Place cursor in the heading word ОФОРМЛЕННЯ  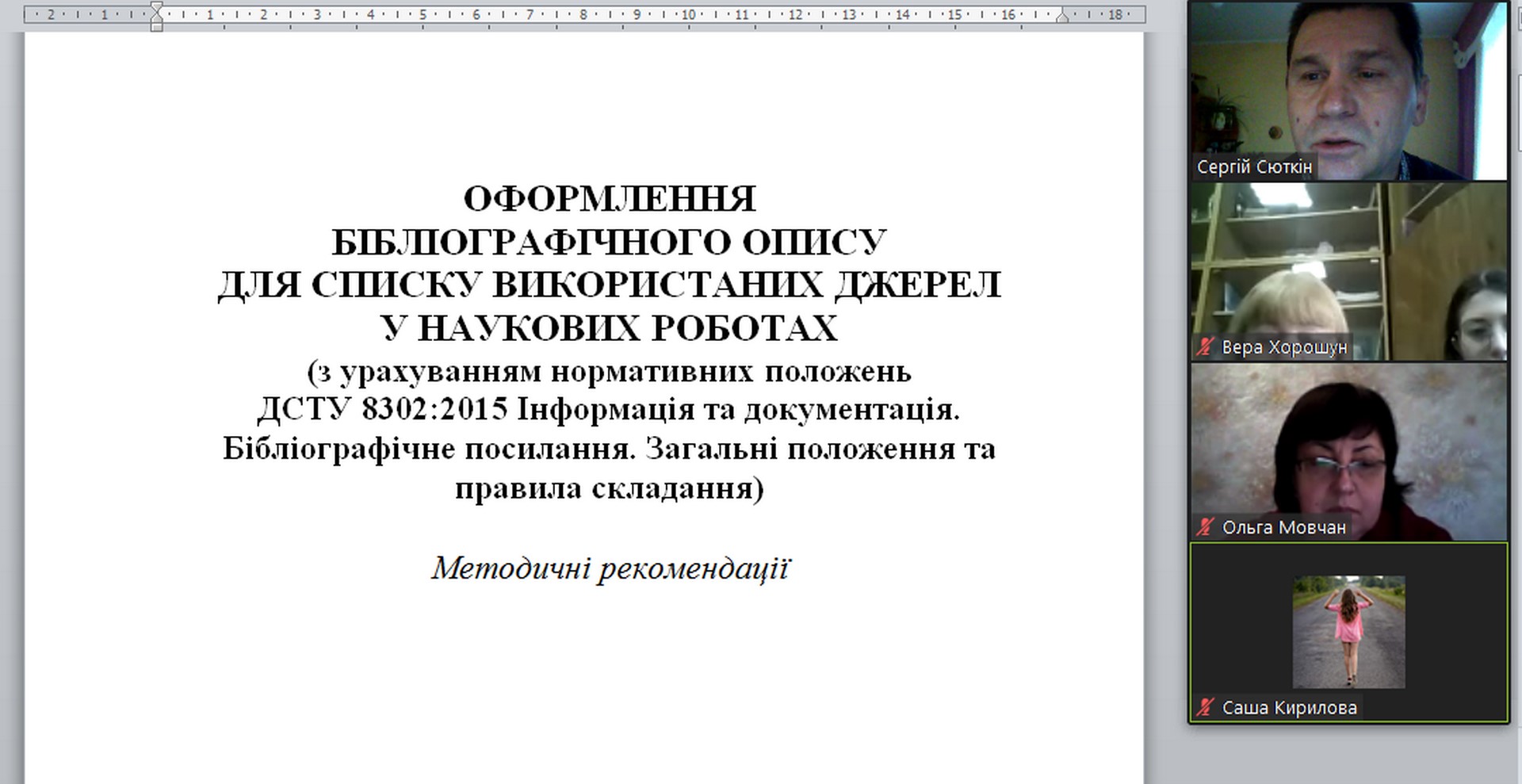click(609, 199)
